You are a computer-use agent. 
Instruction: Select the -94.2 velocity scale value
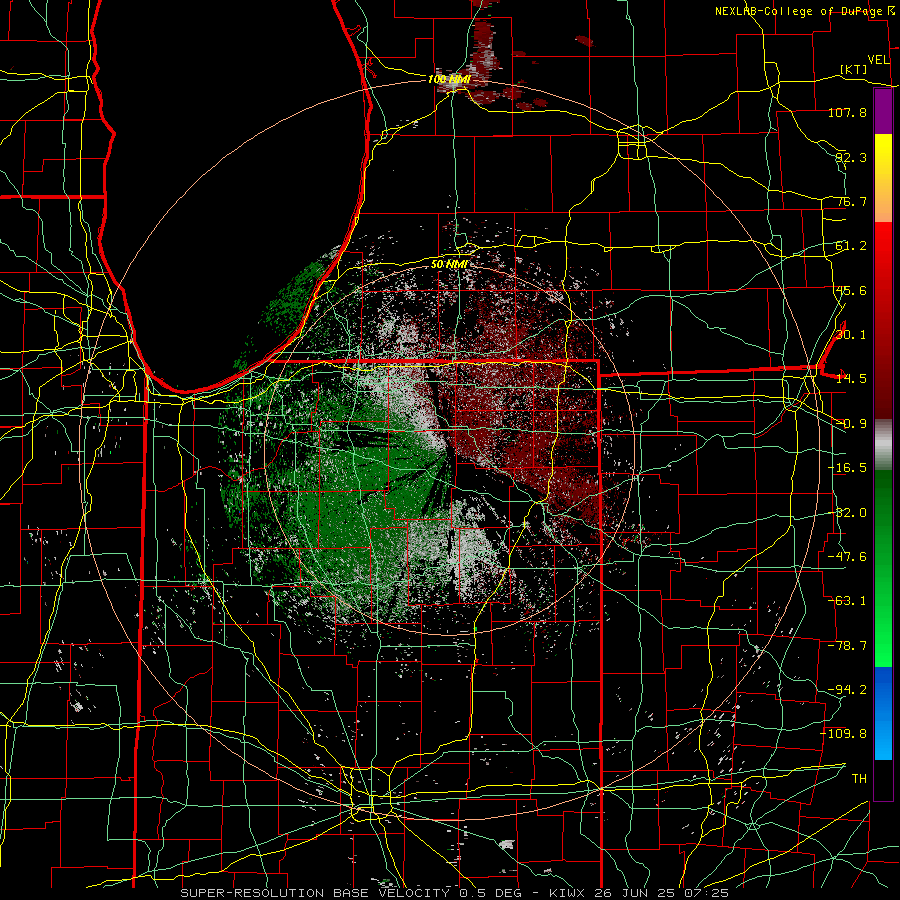(847, 690)
